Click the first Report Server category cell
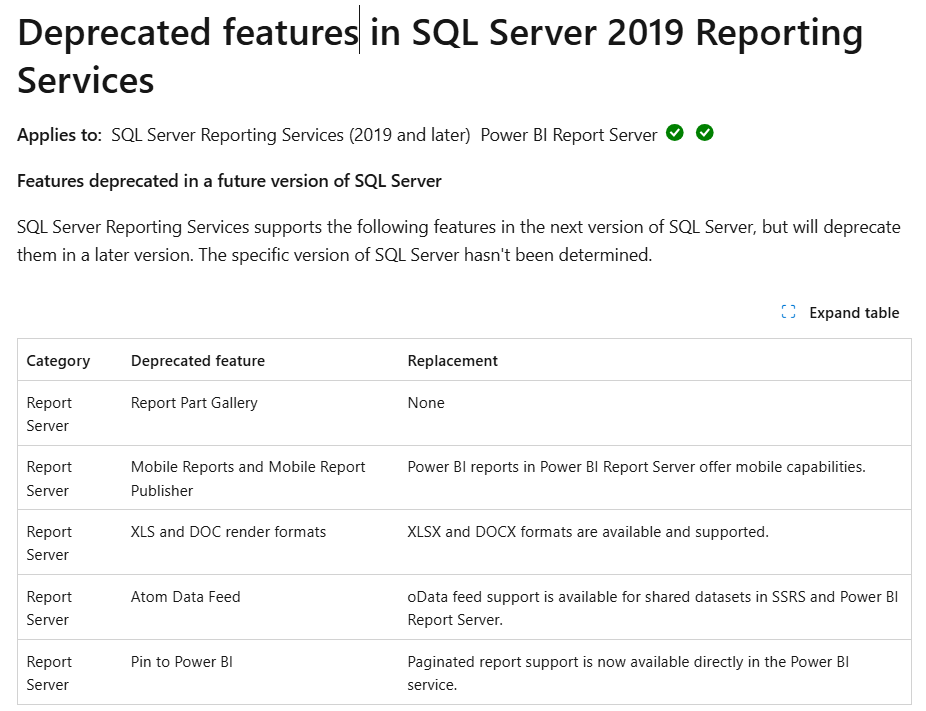The height and width of the screenshot is (711, 926). [x=48, y=413]
